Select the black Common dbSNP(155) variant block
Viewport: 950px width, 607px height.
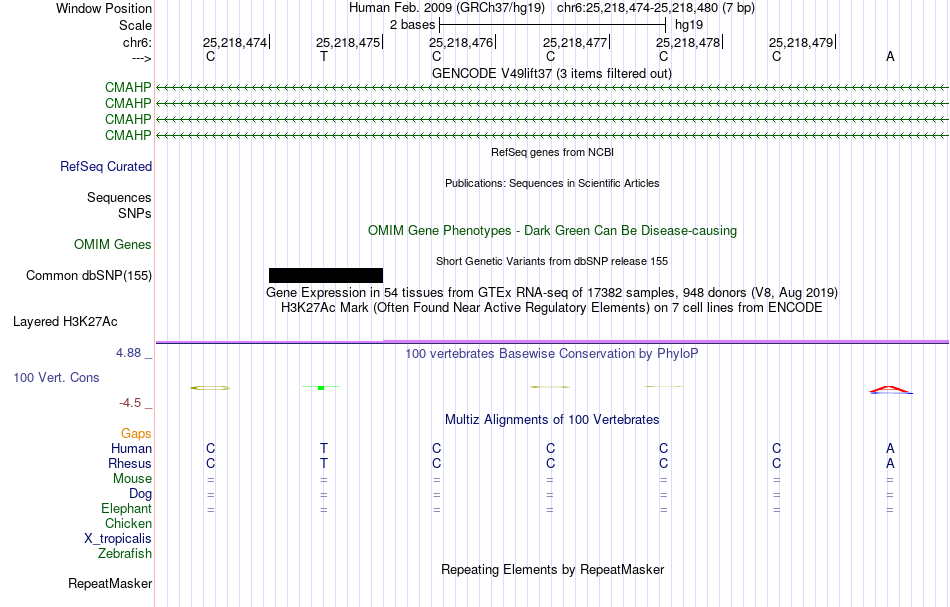coord(326,276)
